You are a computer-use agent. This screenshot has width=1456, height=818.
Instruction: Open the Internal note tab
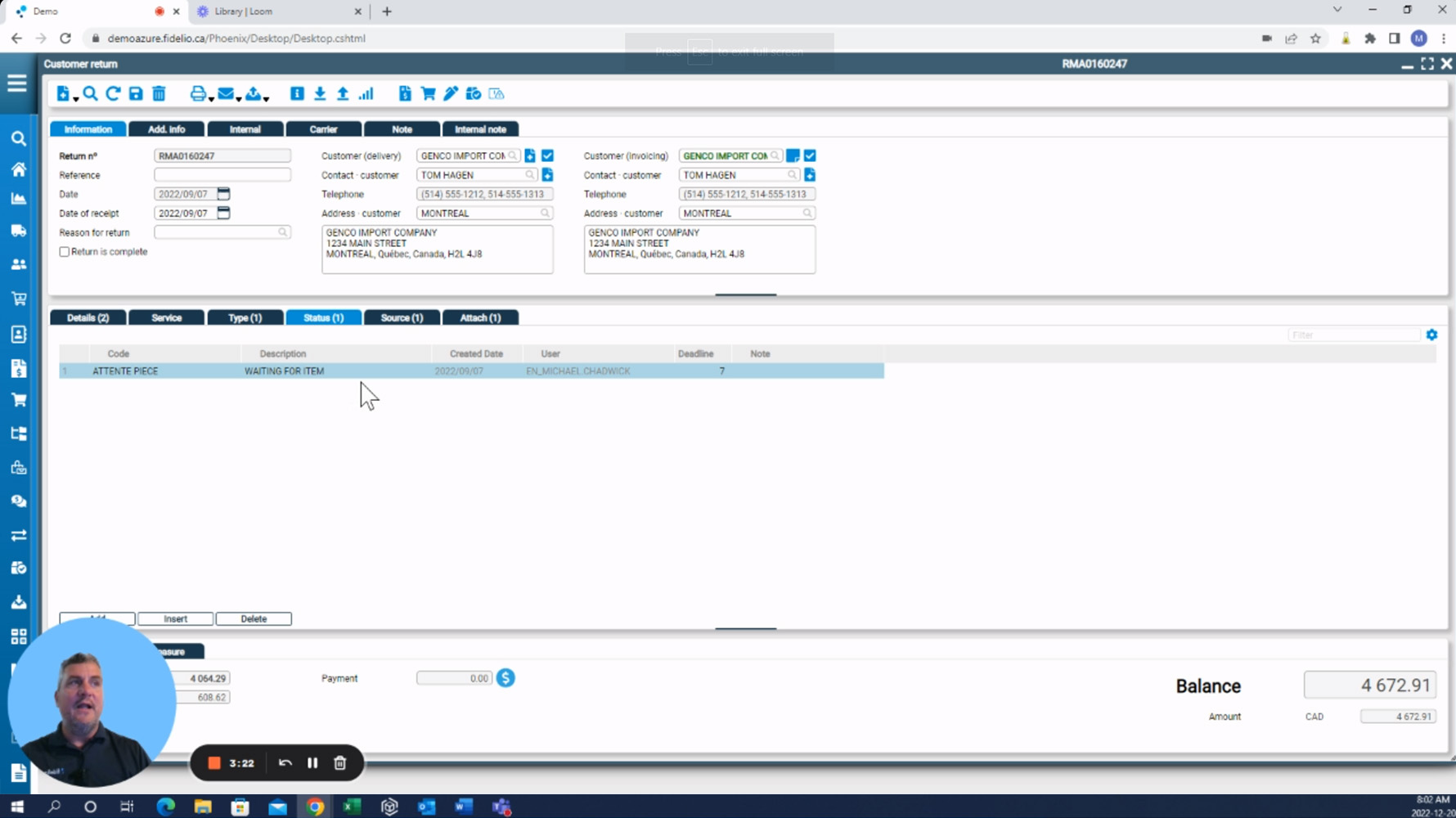click(480, 129)
